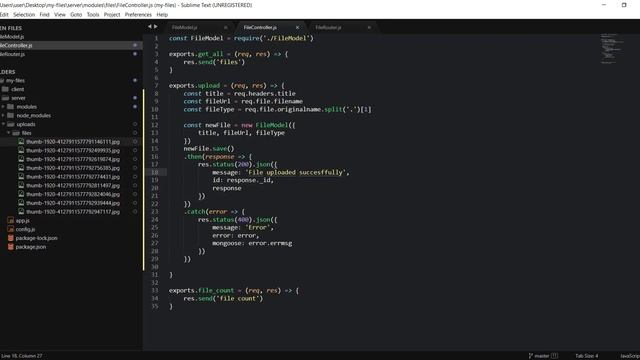Click git status dot beside the modules folder
This screenshot has height=360, width=640.
point(135,107)
